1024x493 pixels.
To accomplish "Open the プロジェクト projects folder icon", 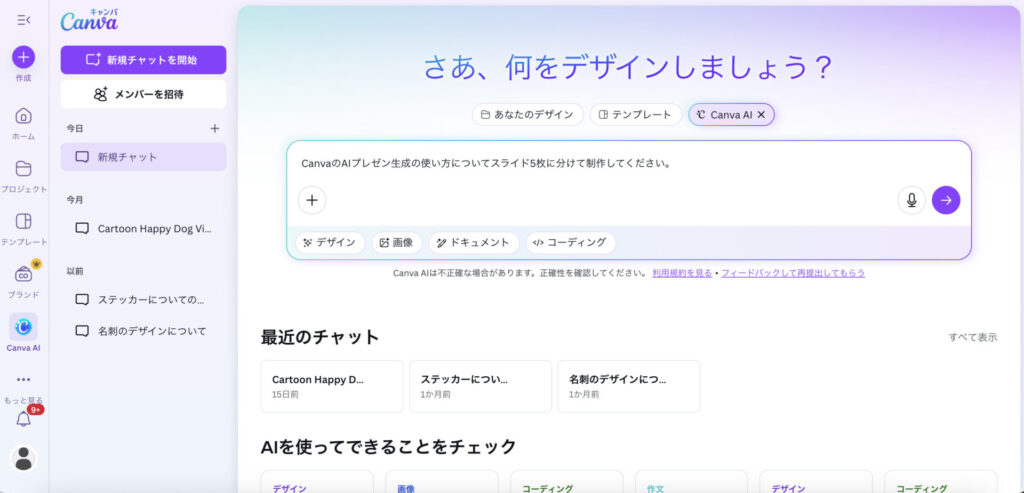I will [x=23, y=169].
